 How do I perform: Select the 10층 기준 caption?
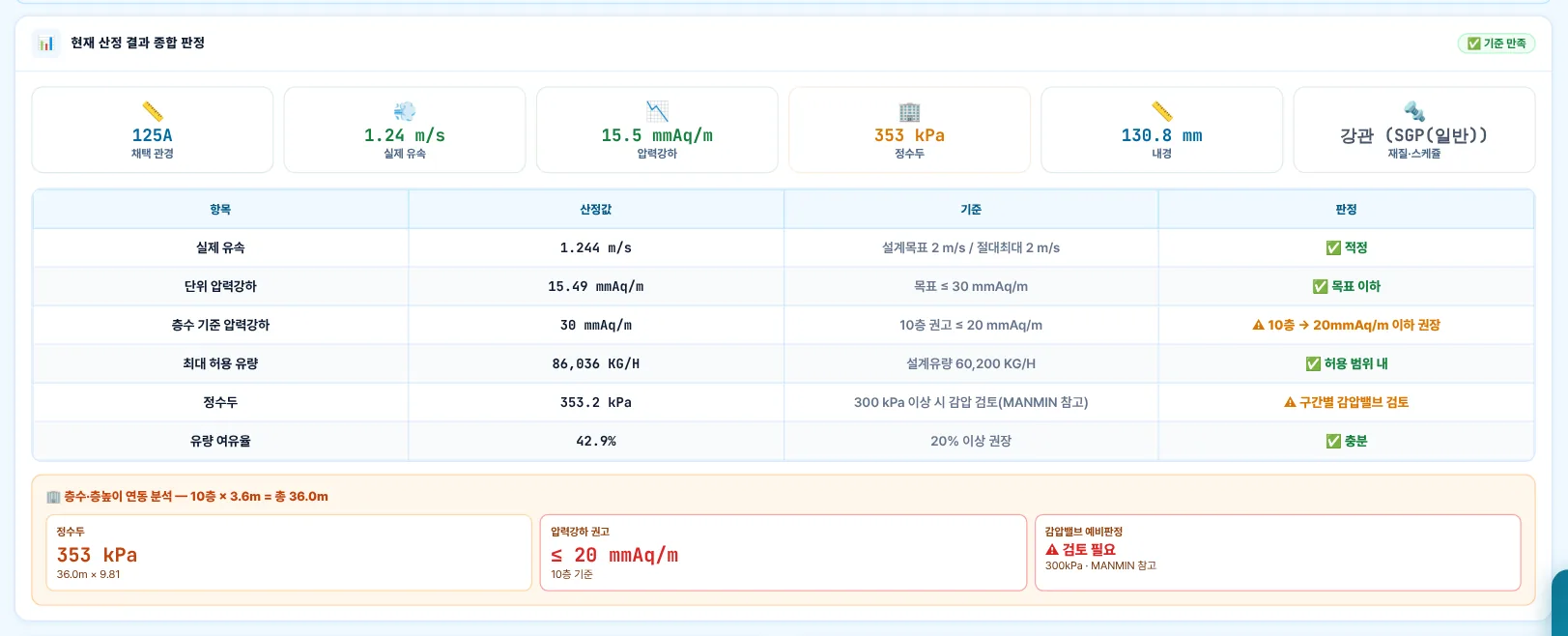point(572,575)
